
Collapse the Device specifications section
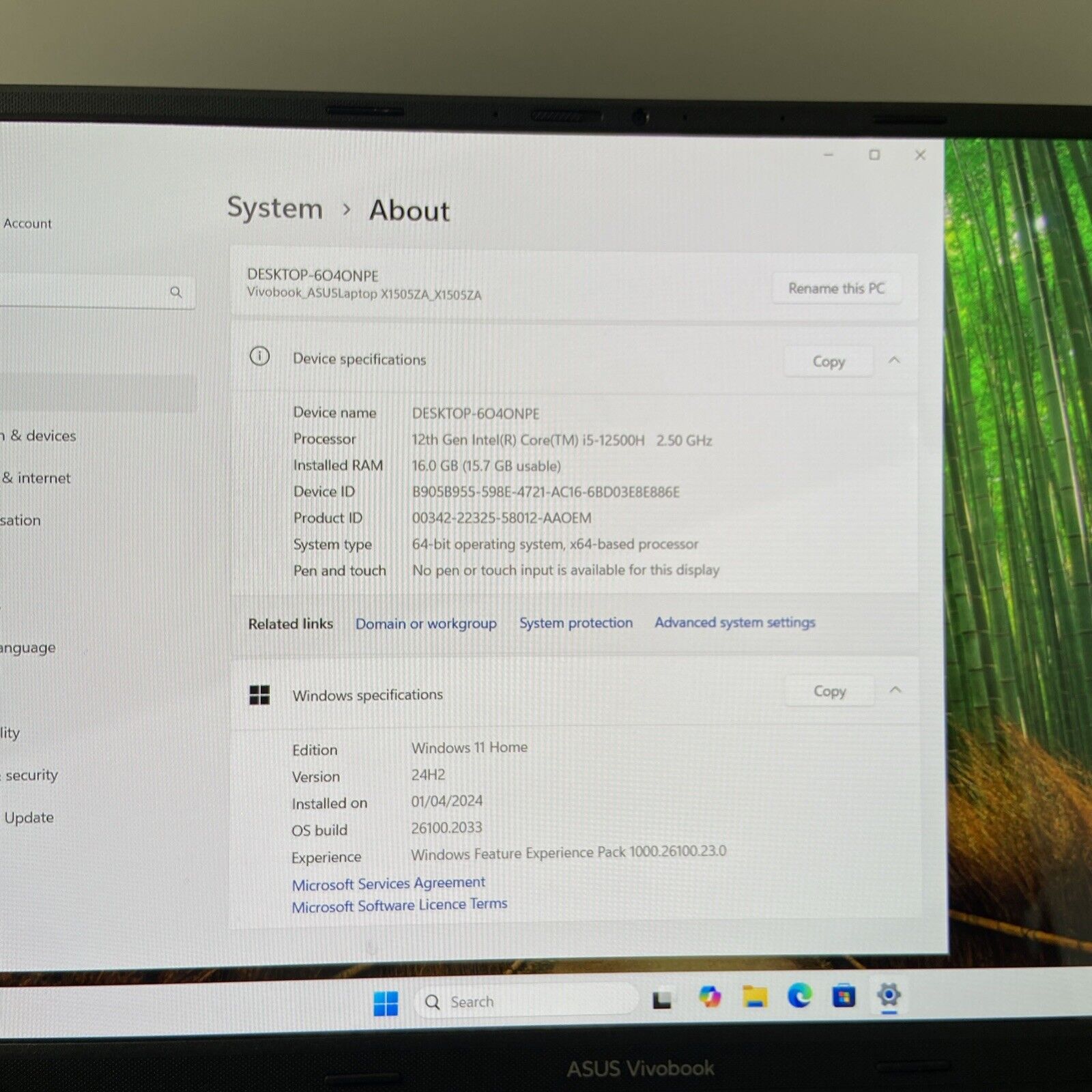tap(894, 360)
